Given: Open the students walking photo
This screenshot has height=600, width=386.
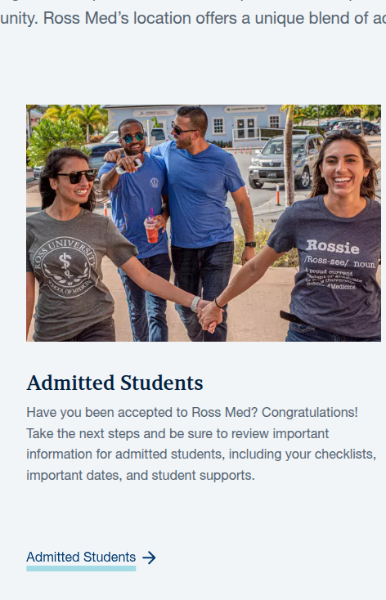Looking at the screenshot, I should pyautogui.click(x=204, y=223).
